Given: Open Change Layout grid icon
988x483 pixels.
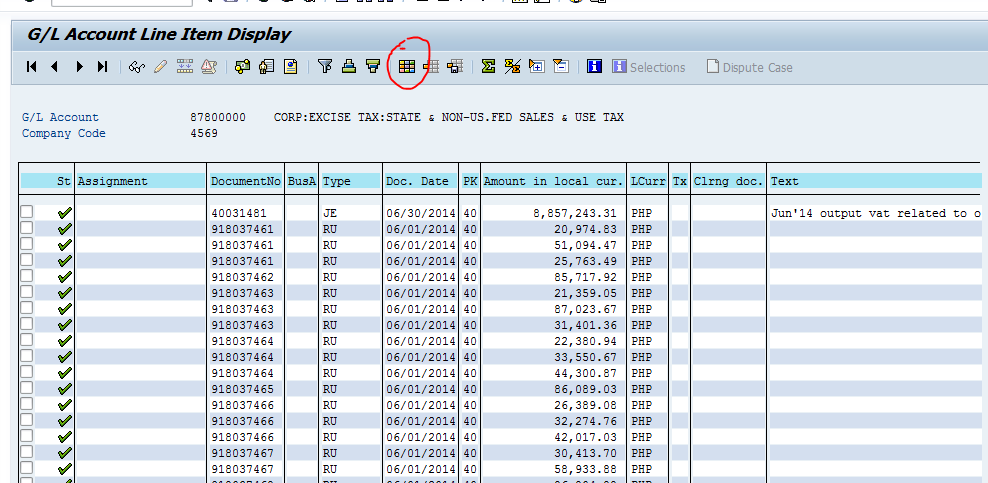Looking at the screenshot, I should [x=407, y=66].
